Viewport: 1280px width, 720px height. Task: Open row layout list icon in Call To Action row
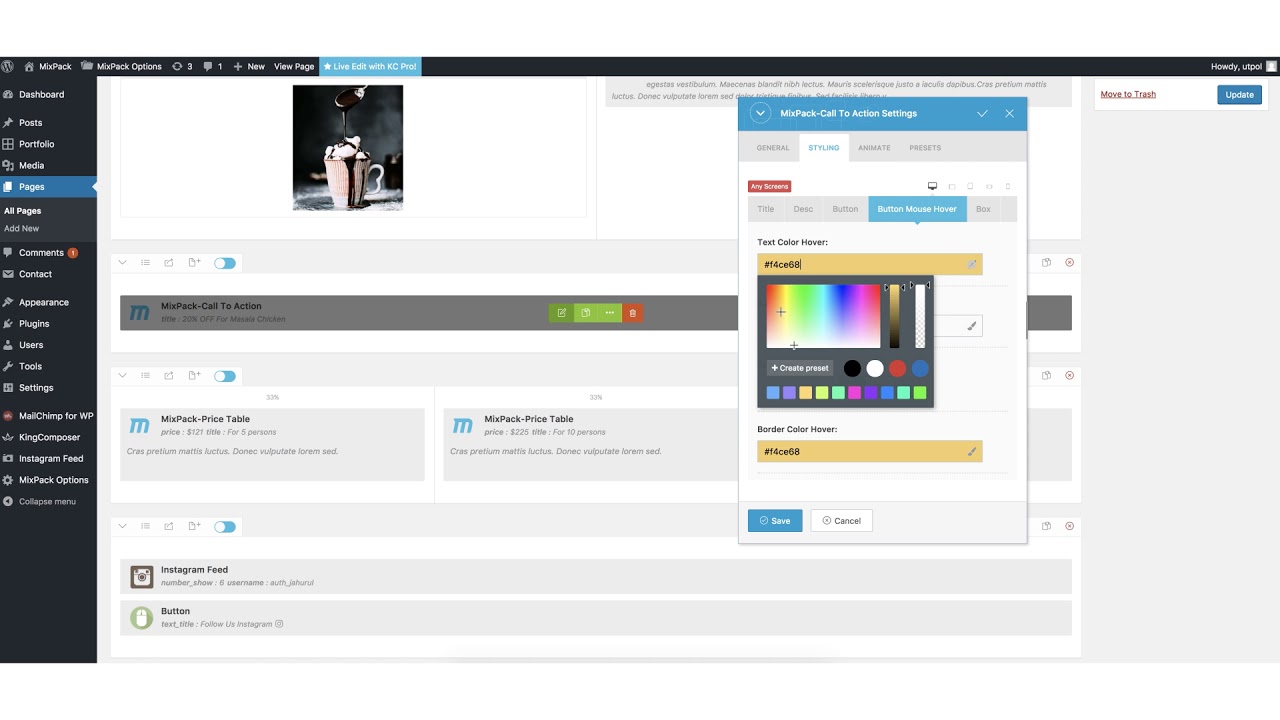click(145, 263)
